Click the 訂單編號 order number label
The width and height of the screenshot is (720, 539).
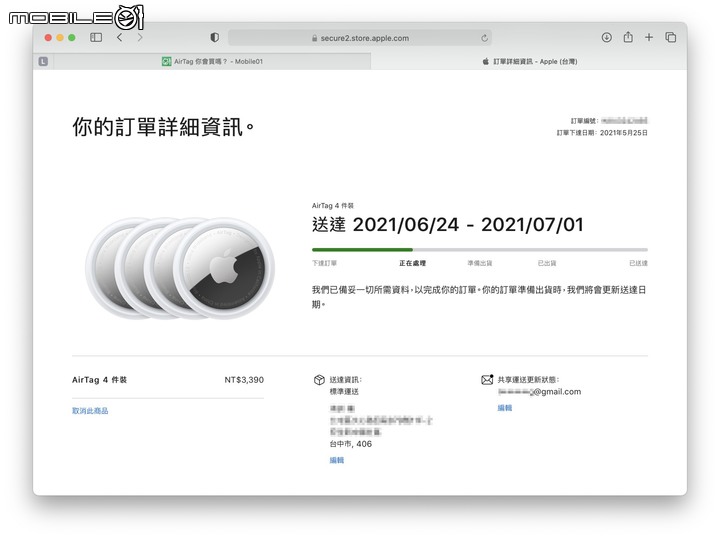tap(584, 121)
